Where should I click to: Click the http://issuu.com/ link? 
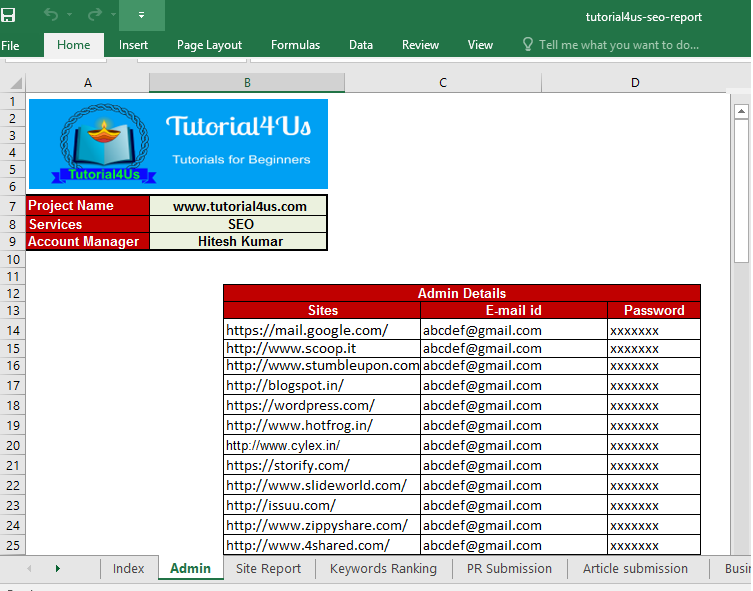(281, 506)
